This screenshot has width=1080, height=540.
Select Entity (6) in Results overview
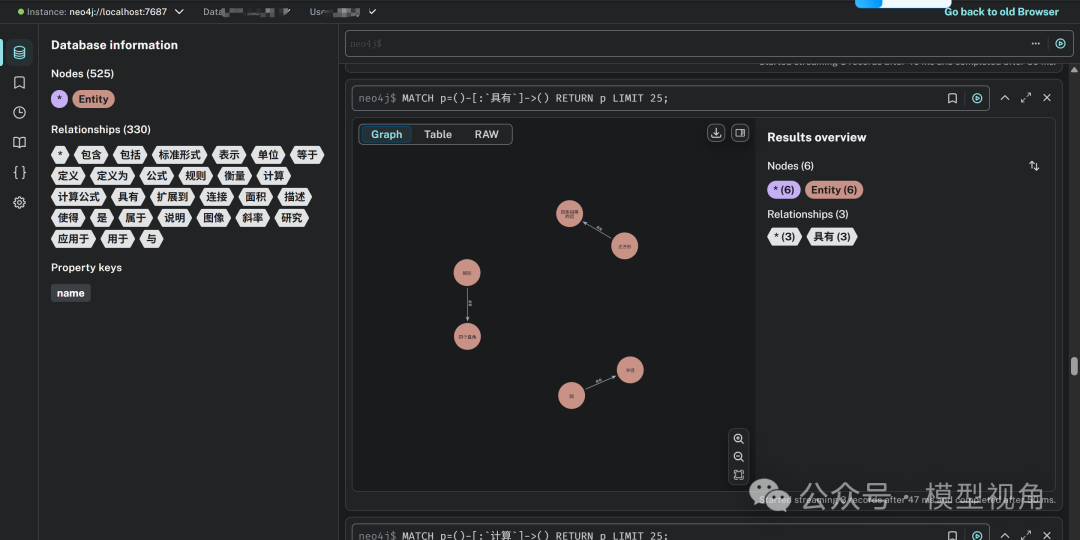[x=834, y=190]
